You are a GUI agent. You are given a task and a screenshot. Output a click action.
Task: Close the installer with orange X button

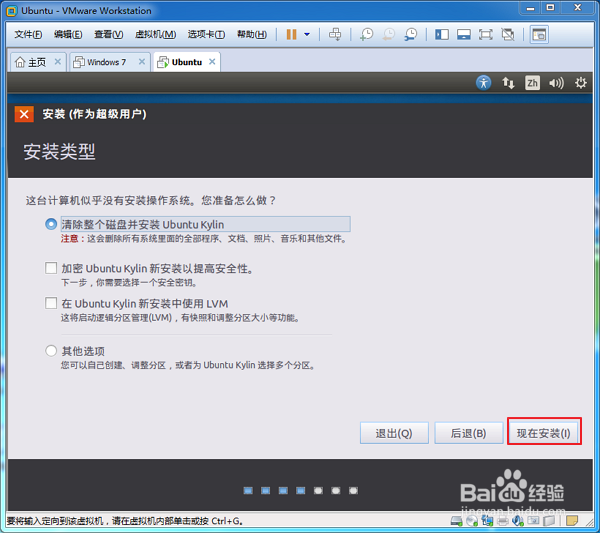pos(24,114)
